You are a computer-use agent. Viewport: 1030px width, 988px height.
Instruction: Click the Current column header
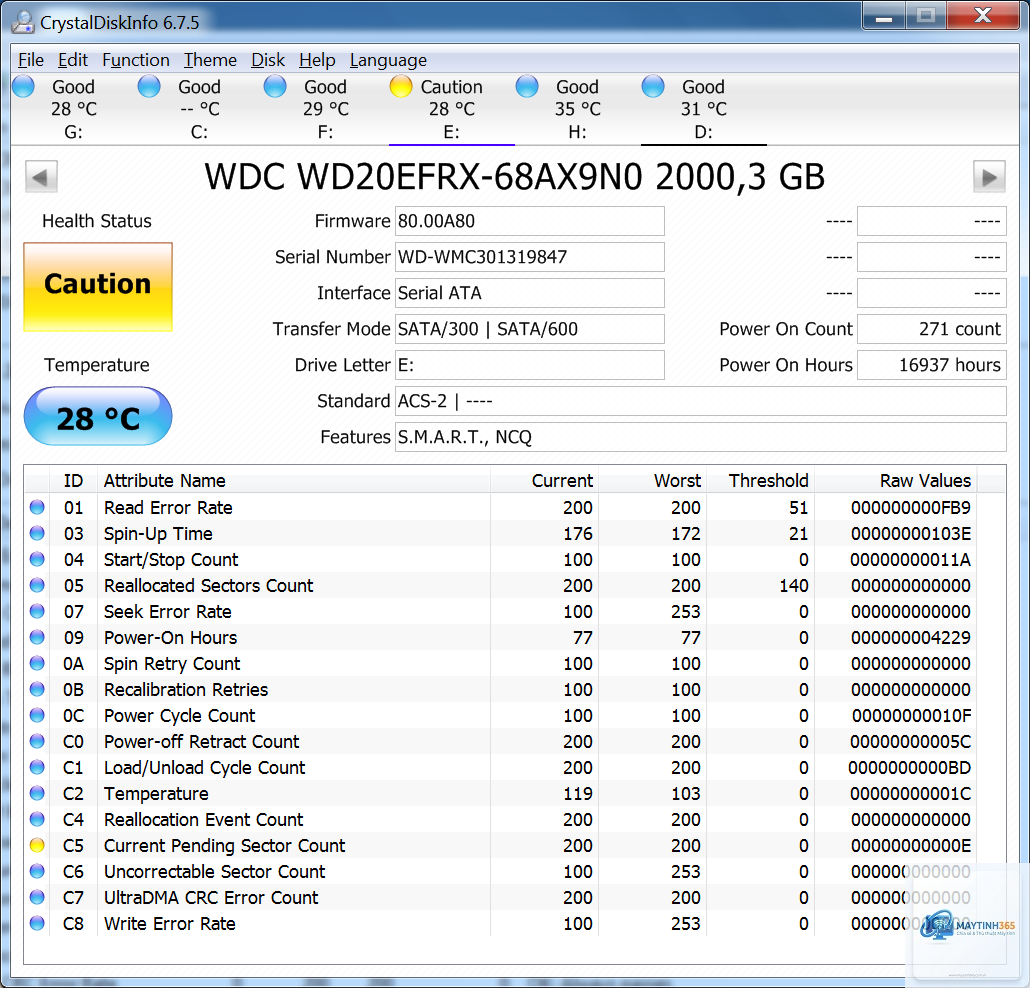(x=545, y=481)
